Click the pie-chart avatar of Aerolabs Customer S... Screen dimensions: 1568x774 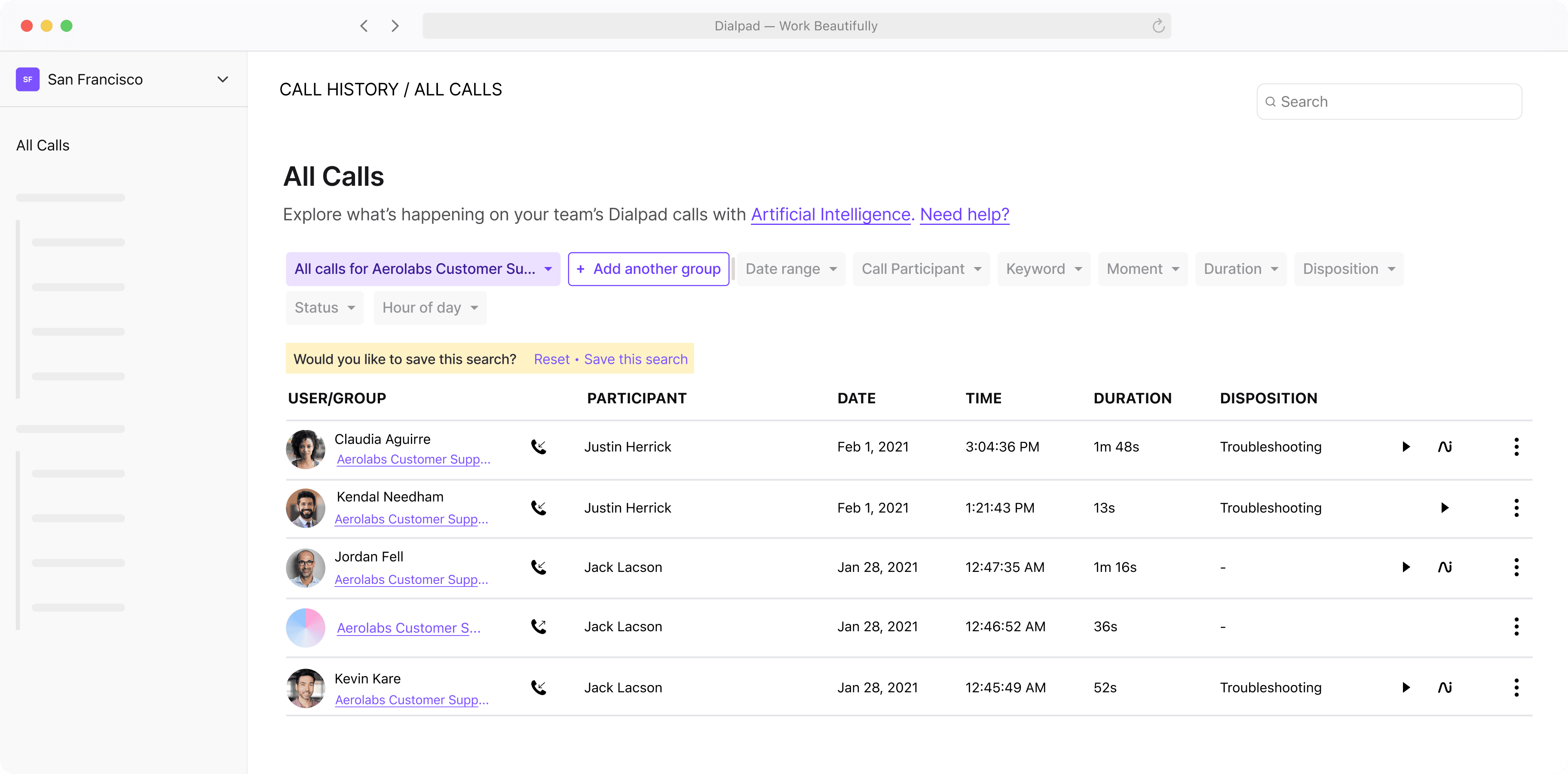click(x=305, y=627)
